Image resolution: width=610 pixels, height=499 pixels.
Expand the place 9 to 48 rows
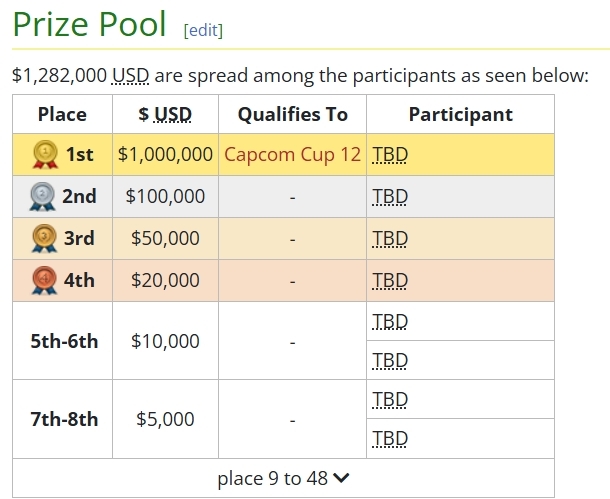[x=283, y=478]
